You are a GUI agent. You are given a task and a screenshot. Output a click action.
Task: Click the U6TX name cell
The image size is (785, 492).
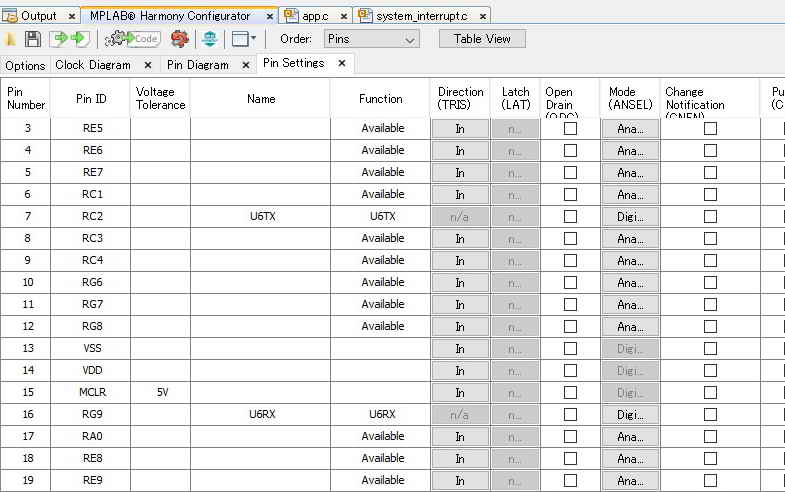[x=260, y=217]
